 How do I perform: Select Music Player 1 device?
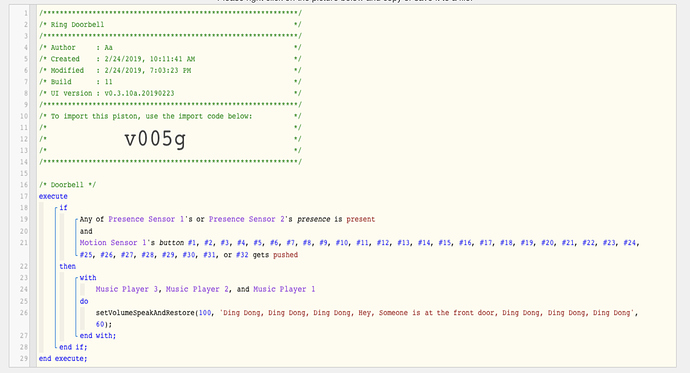(284, 289)
